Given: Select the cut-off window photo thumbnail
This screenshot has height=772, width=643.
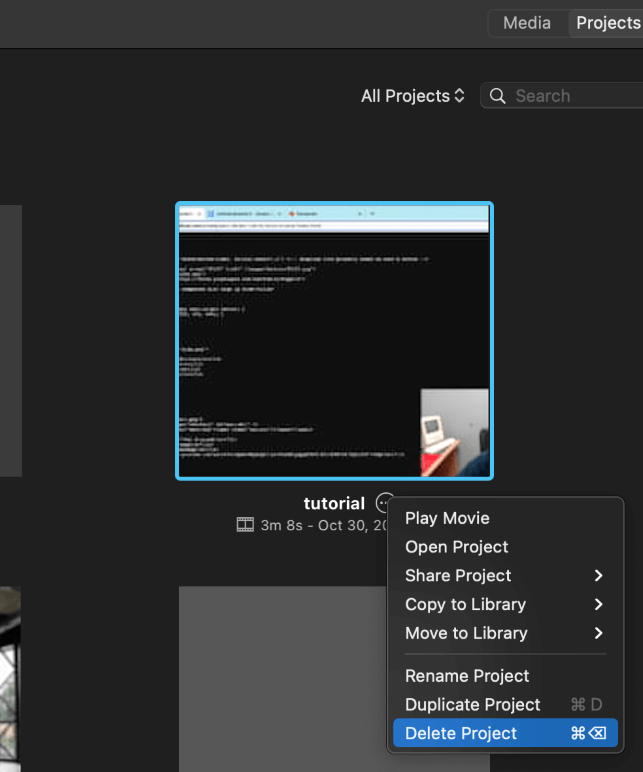Looking at the screenshot, I should pyautogui.click(x=10, y=680).
